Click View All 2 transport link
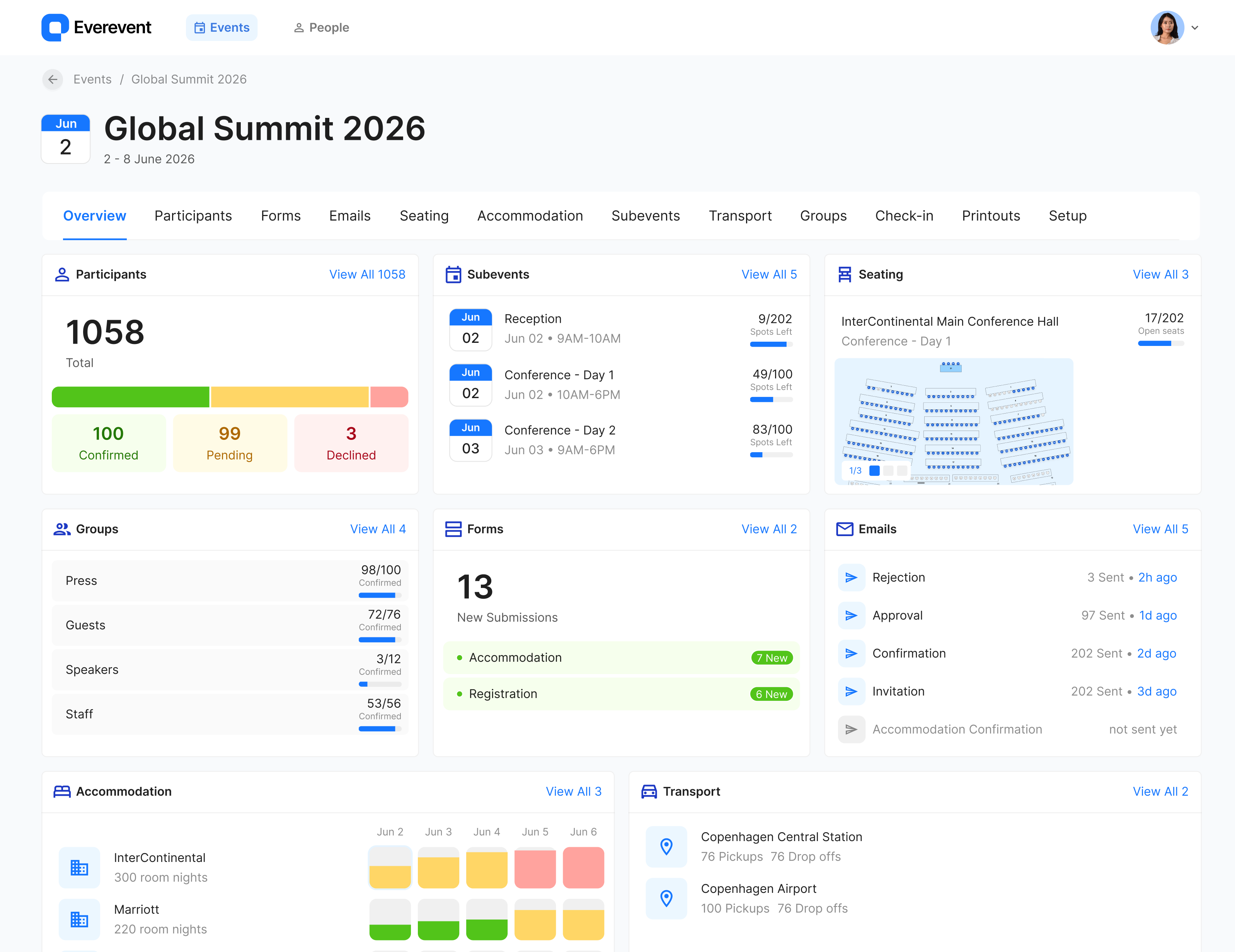Viewport: 1235px width, 952px height. [x=1160, y=792]
